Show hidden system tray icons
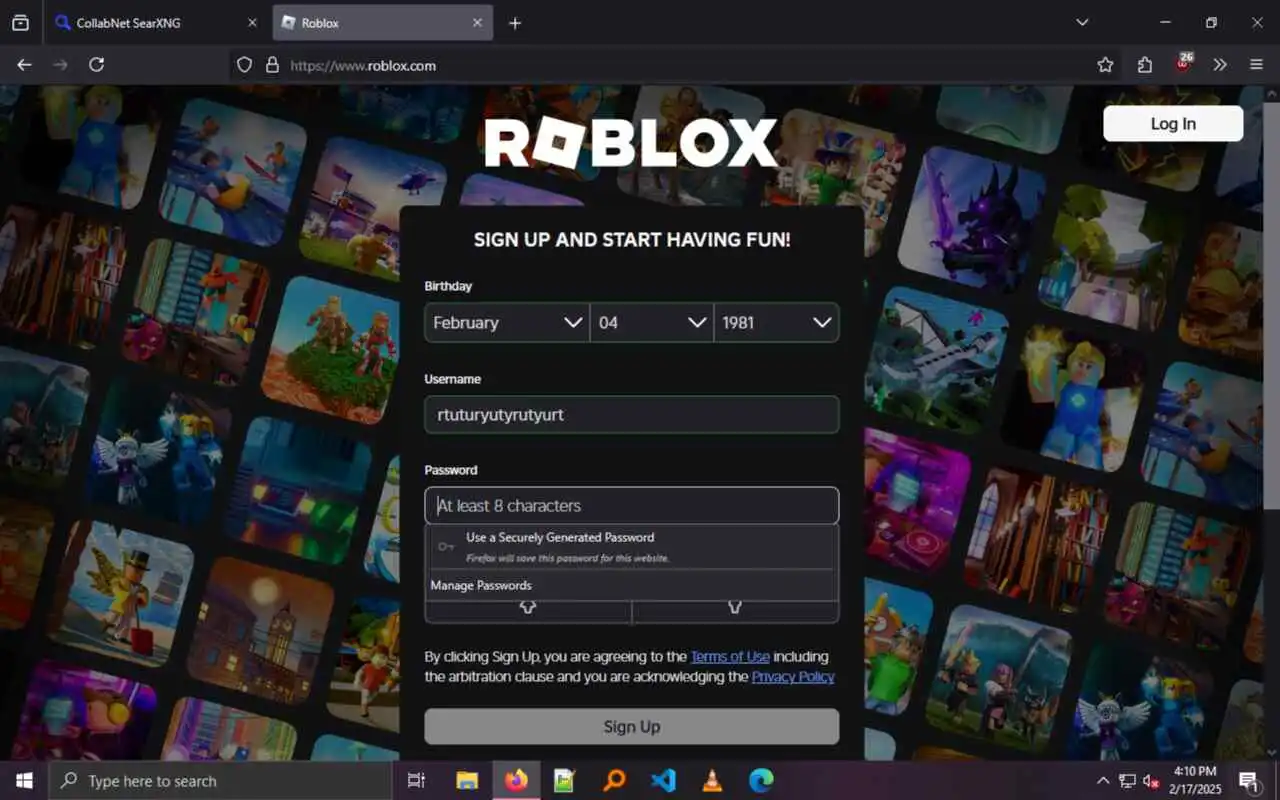The width and height of the screenshot is (1280, 800). [x=1104, y=781]
